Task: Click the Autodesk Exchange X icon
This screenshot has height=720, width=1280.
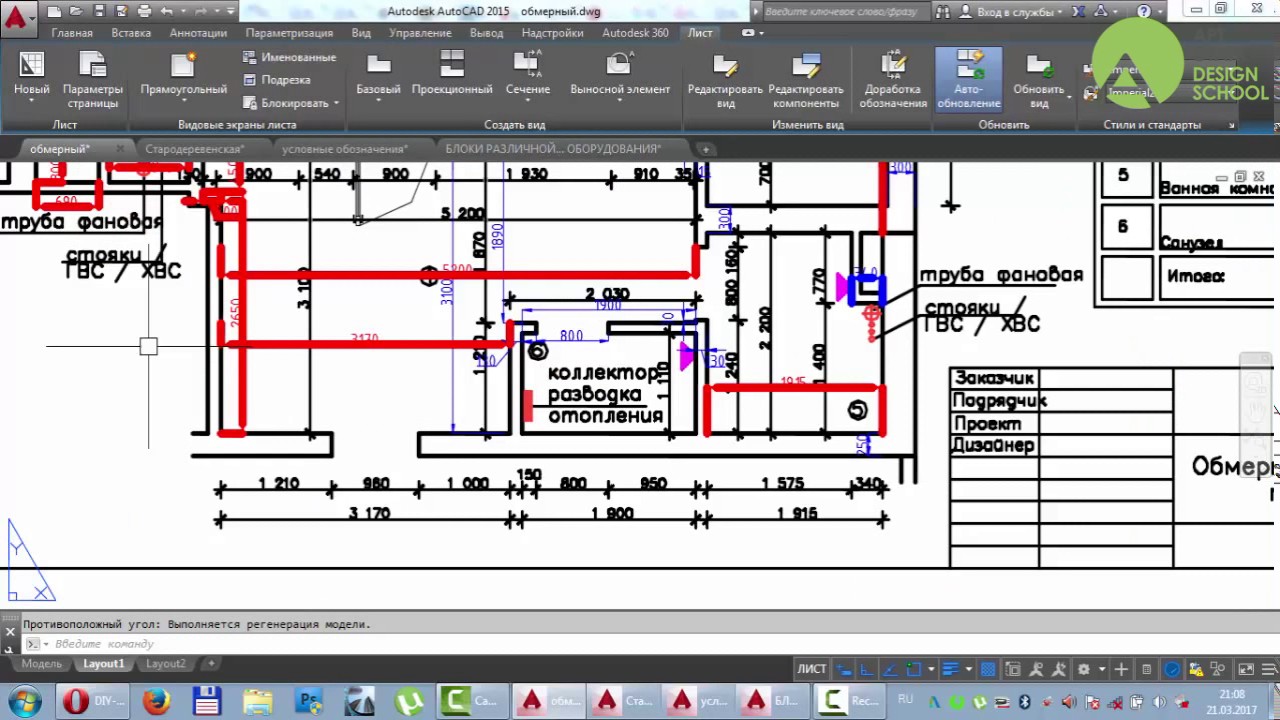Action: [x=1077, y=12]
